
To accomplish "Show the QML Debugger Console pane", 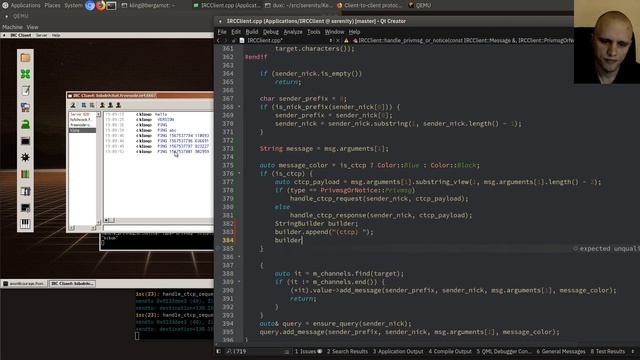I will [504, 351].
